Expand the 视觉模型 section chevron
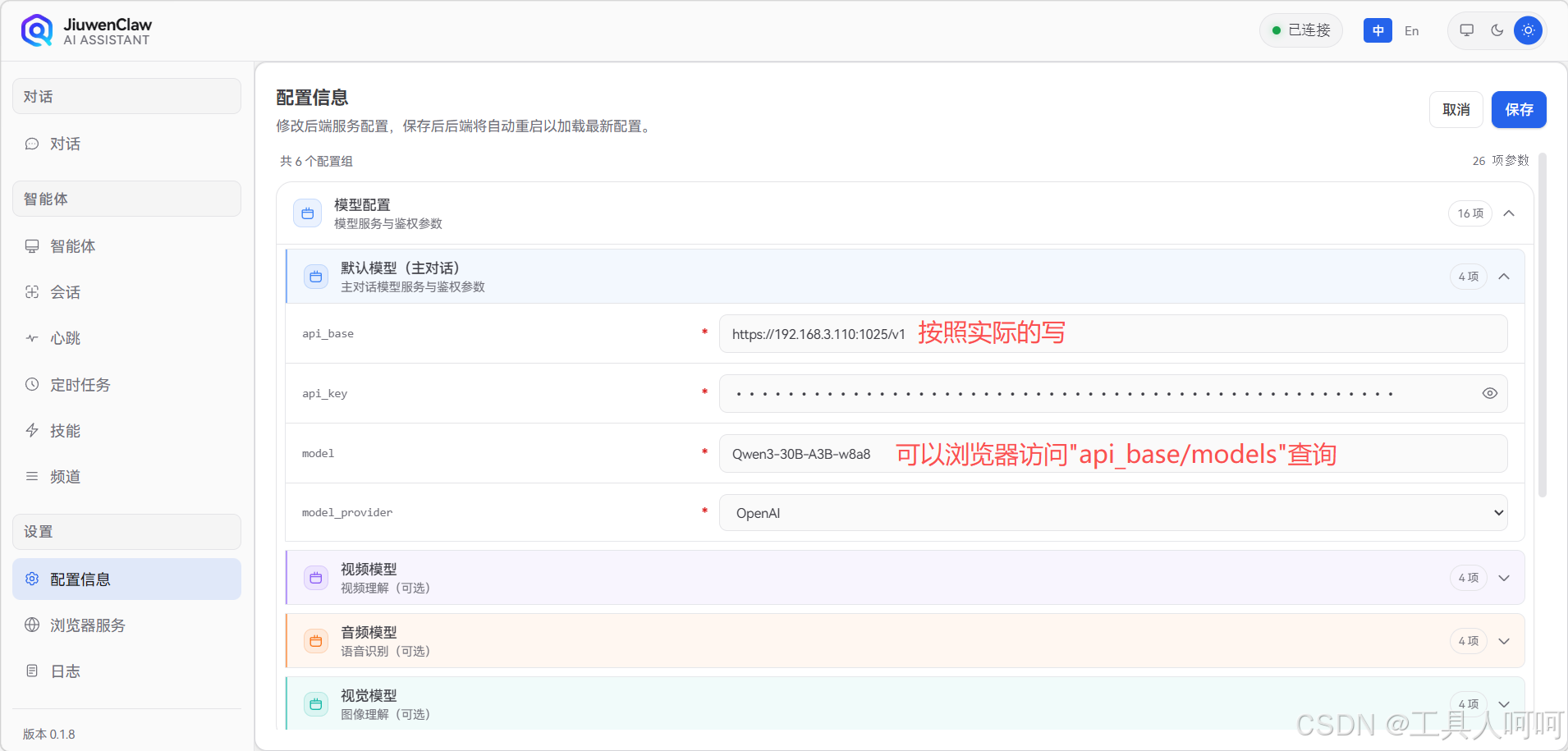The width and height of the screenshot is (1568, 751). pyautogui.click(x=1504, y=704)
